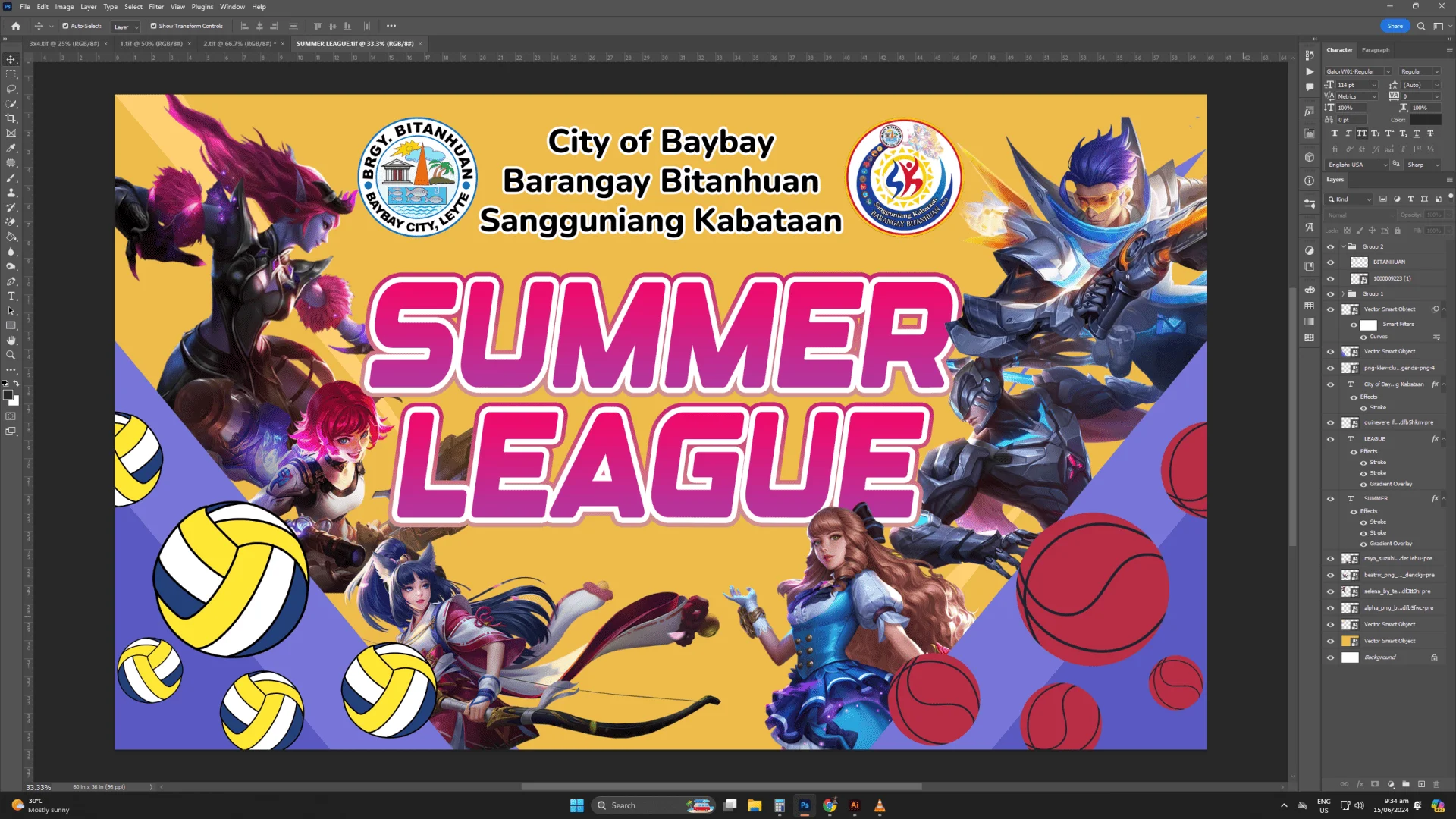Select the Paint Bucket tool
This screenshot has height=819, width=1456.
(x=11, y=237)
